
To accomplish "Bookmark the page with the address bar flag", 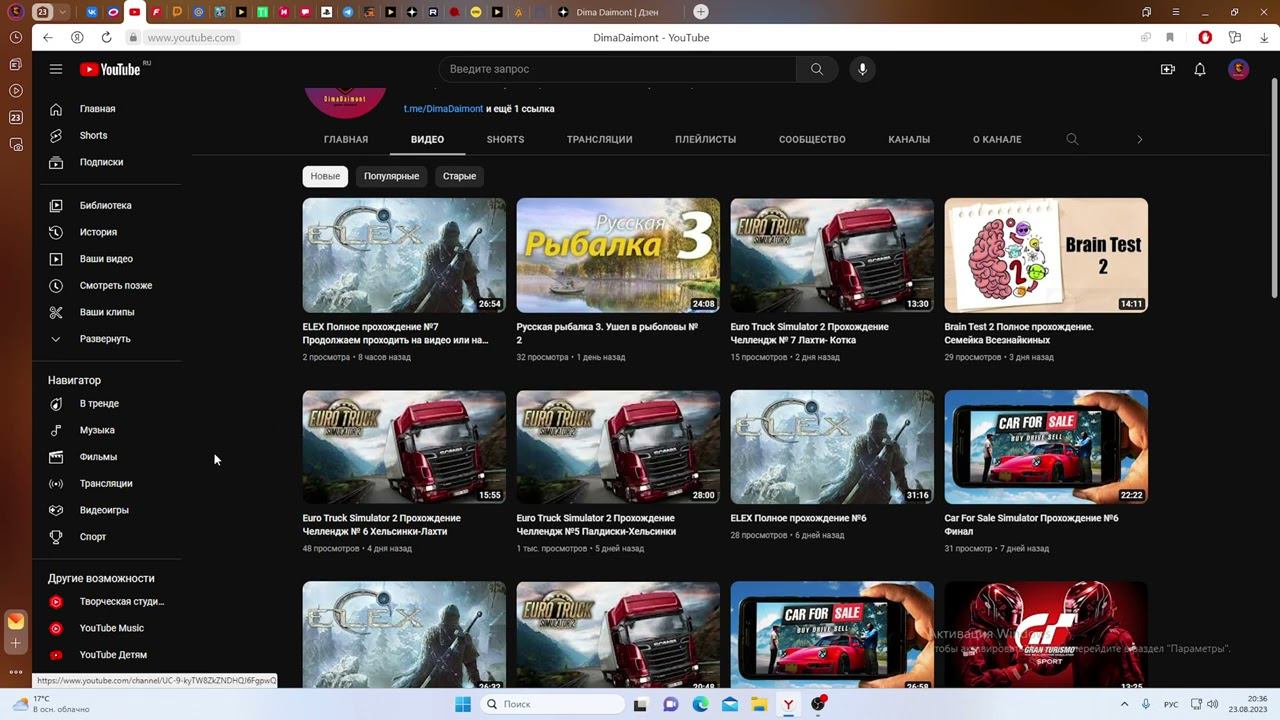I will coord(1170,38).
